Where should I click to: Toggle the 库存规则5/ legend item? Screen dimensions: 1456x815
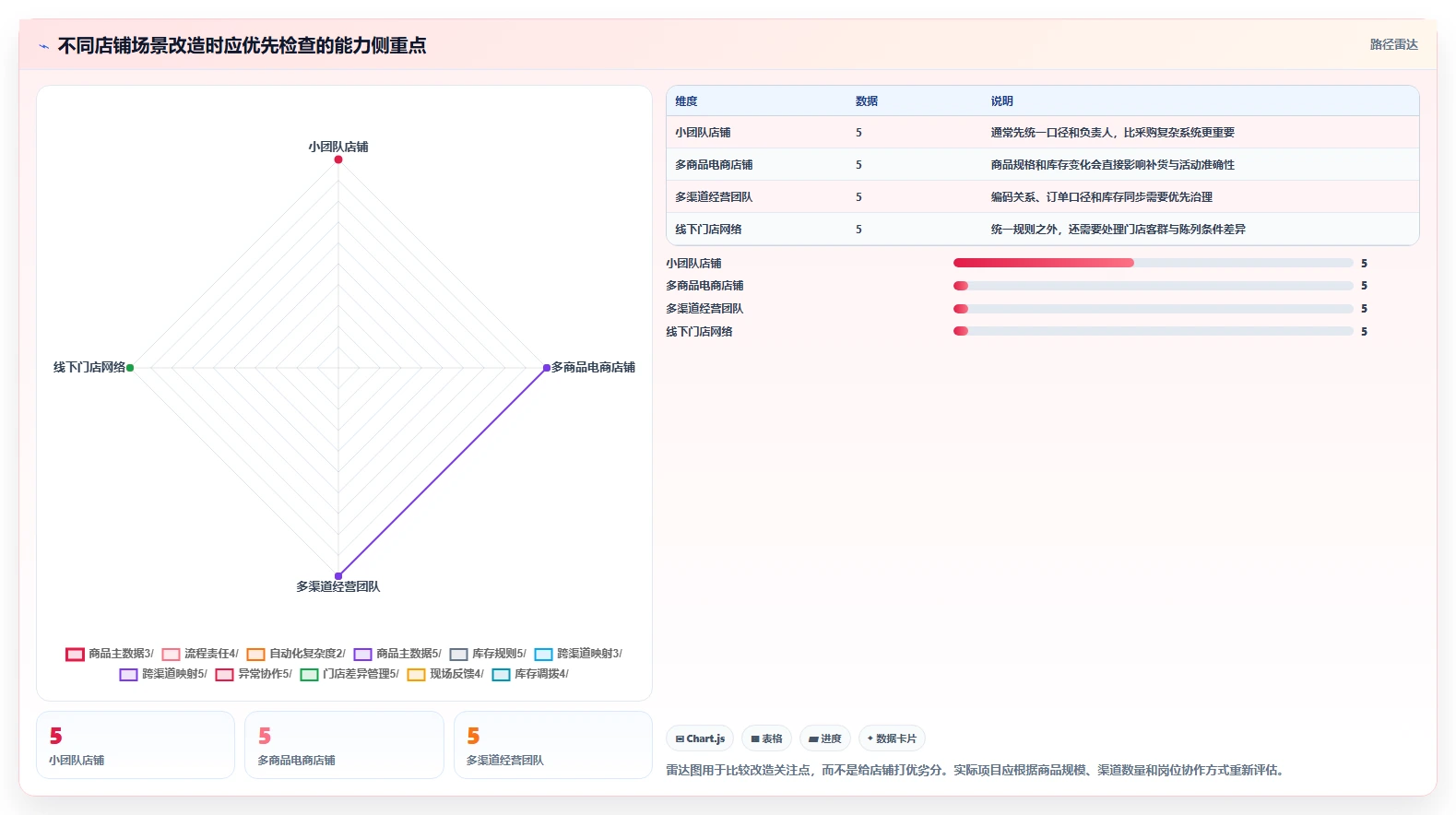488,655
